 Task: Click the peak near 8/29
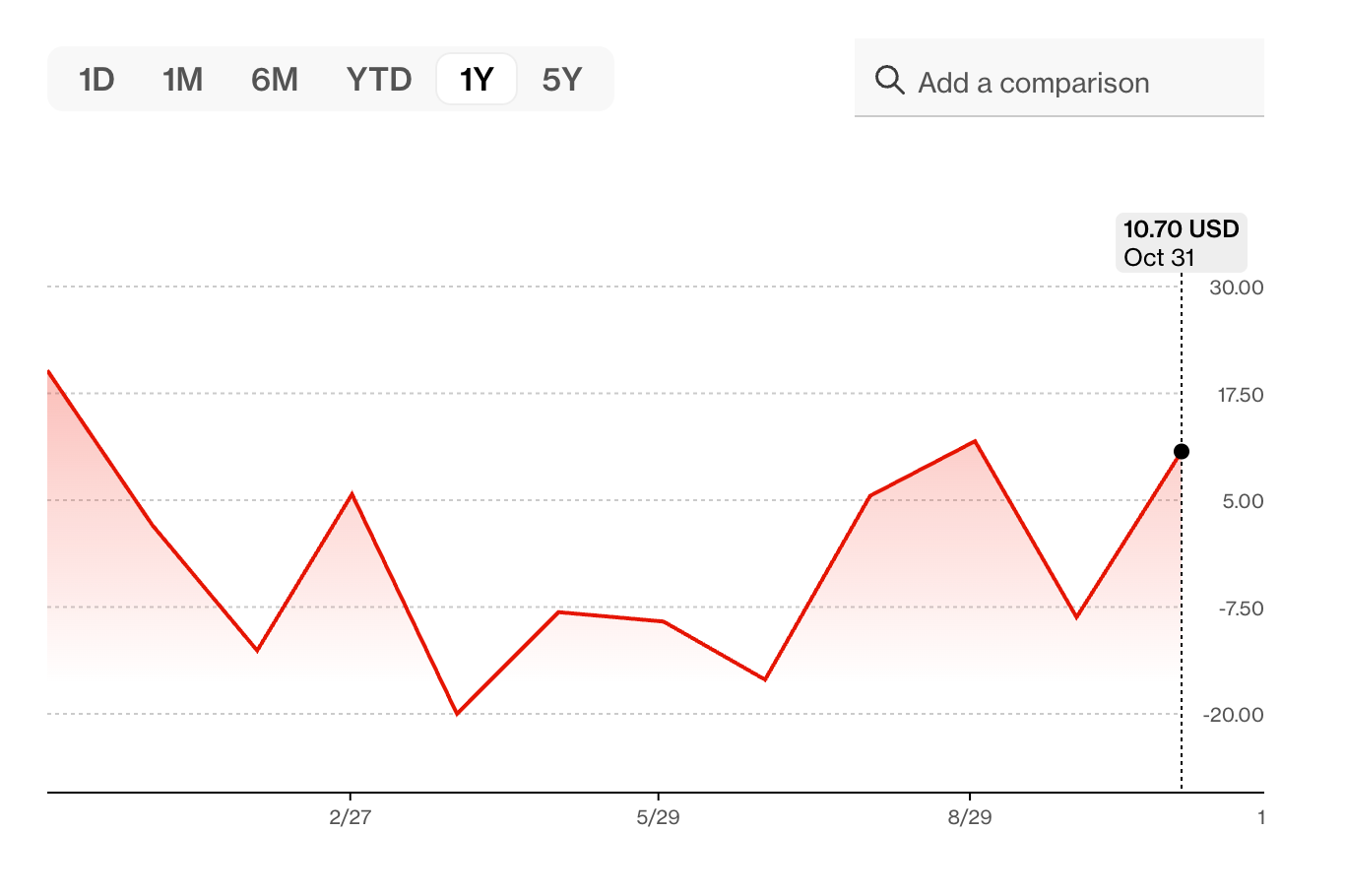975,440
